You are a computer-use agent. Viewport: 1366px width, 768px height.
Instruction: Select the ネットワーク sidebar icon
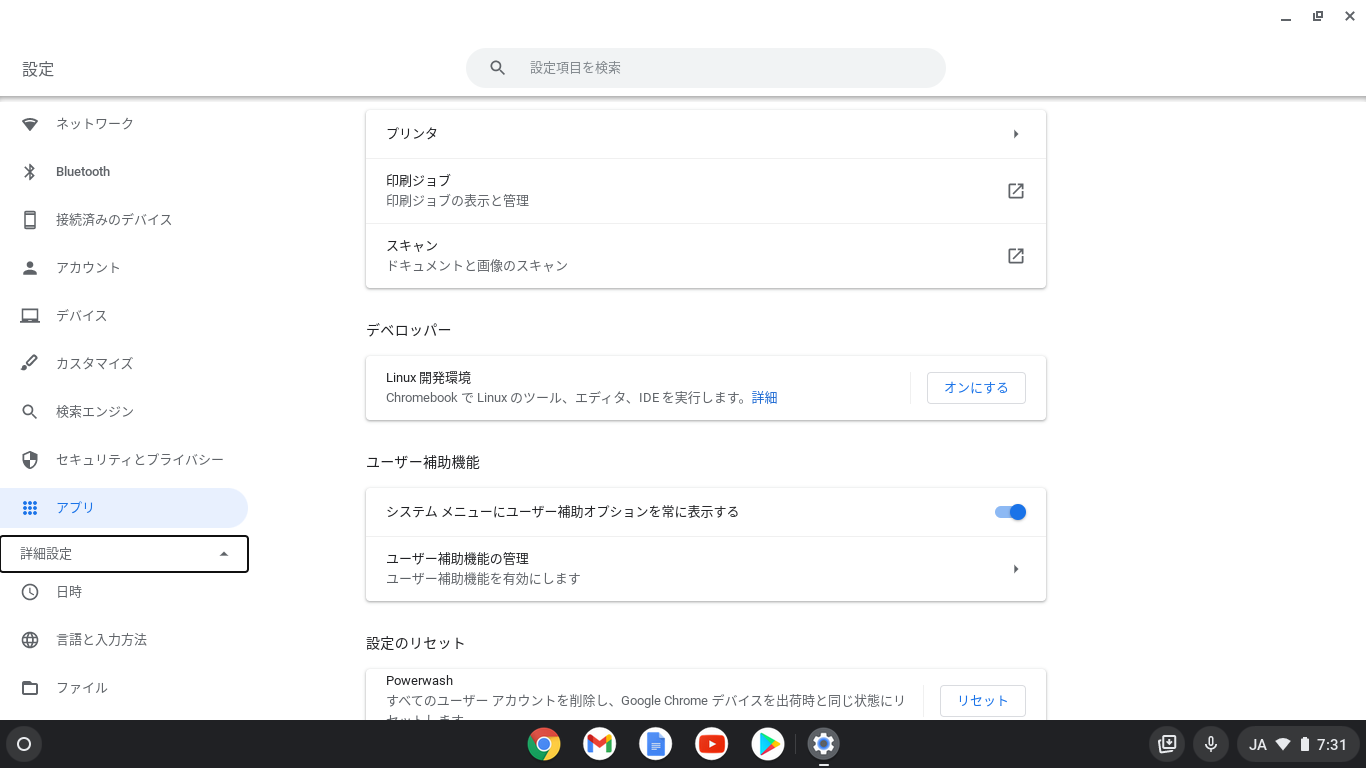[x=30, y=123]
